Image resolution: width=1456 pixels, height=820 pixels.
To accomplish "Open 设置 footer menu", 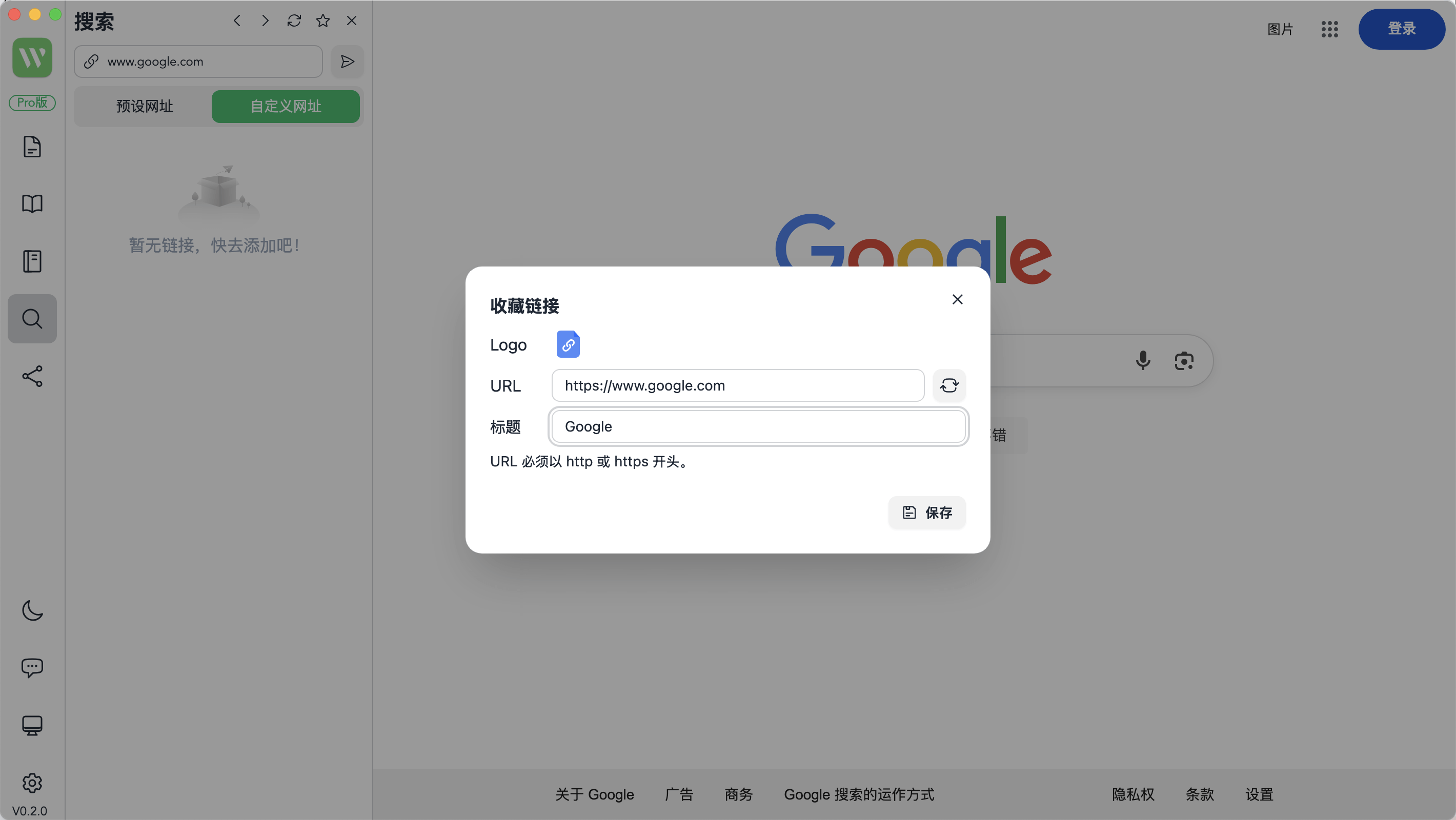I will coord(1259,794).
